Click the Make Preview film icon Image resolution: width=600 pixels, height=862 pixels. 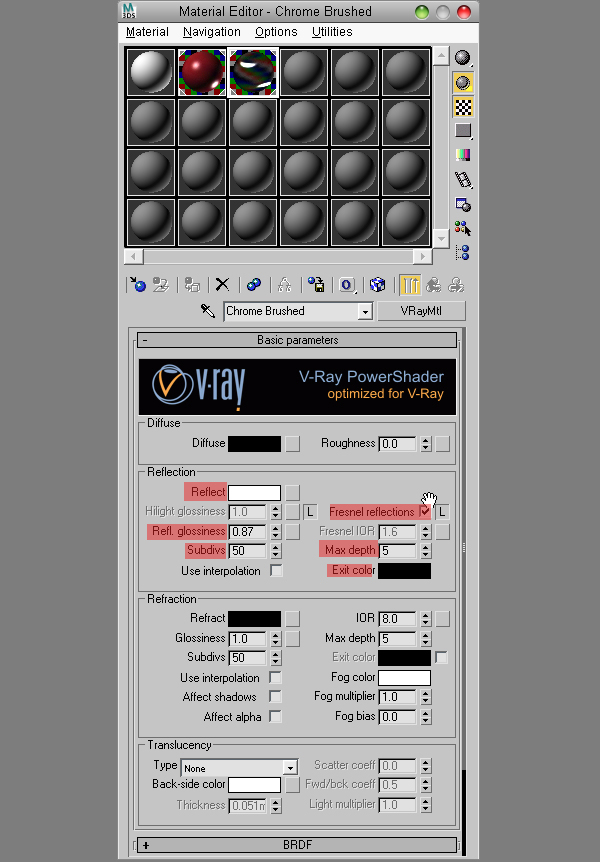pos(463,180)
